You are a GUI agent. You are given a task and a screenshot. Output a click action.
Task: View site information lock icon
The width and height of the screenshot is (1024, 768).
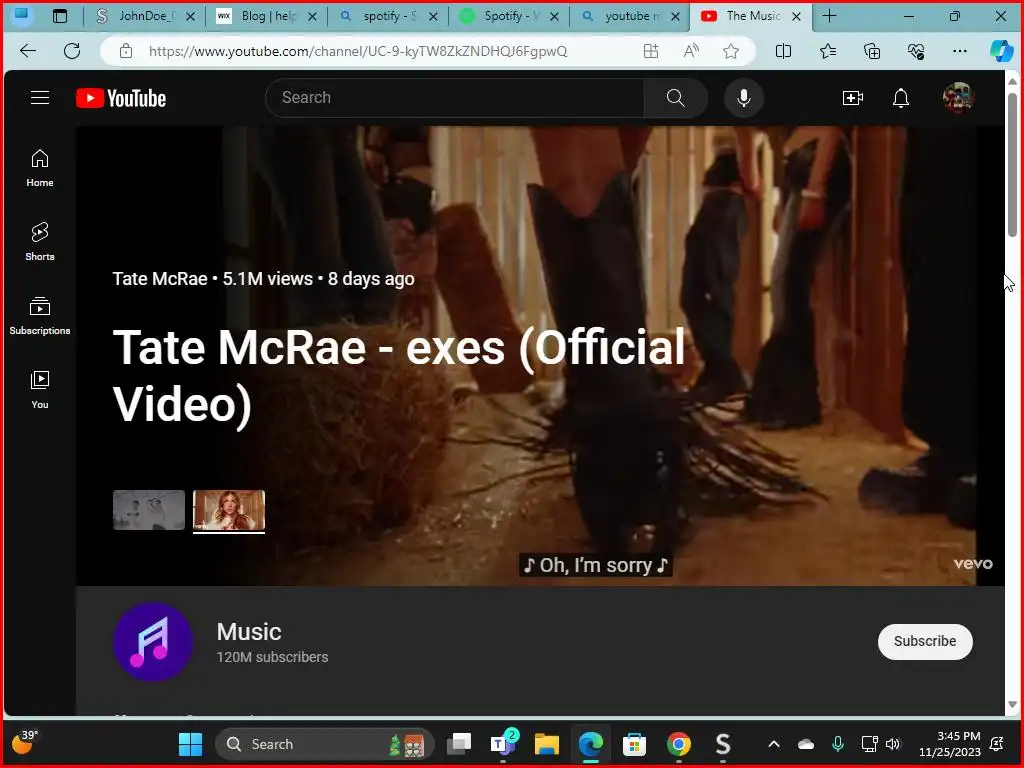pyautogui.click(x=126, y=51)
